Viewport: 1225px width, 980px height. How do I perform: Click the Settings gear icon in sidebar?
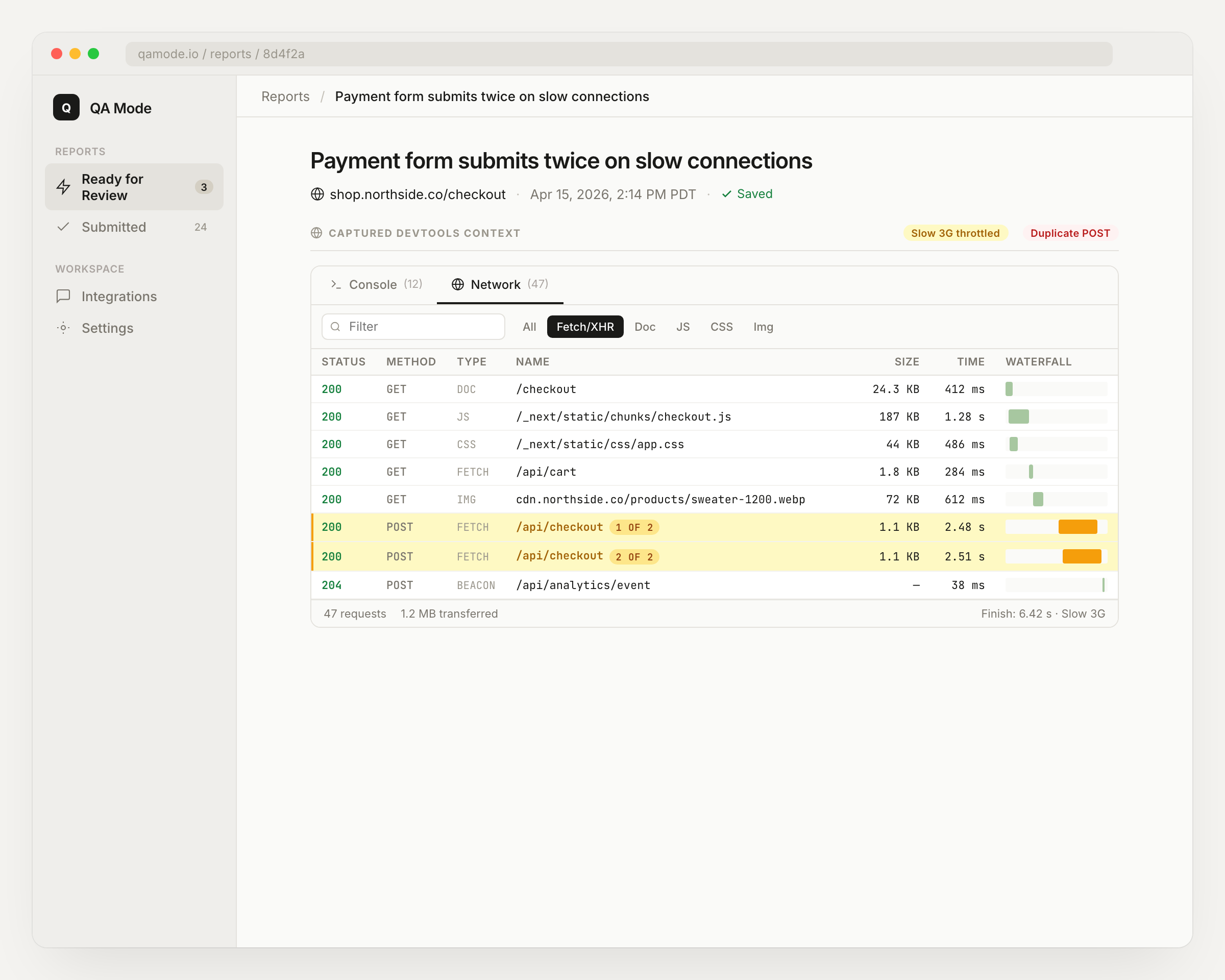(x=63, y=328)
